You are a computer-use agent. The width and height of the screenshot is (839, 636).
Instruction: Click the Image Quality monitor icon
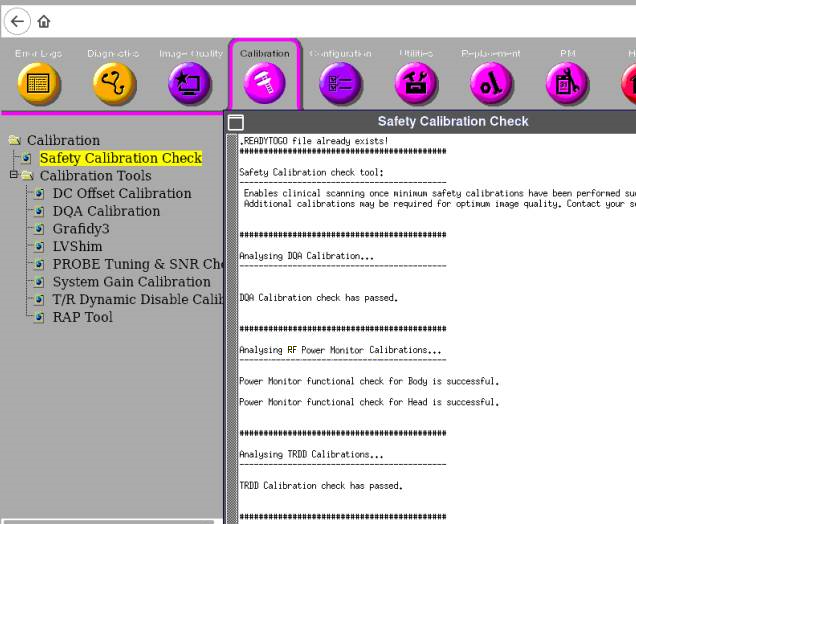tap(191, 86)
